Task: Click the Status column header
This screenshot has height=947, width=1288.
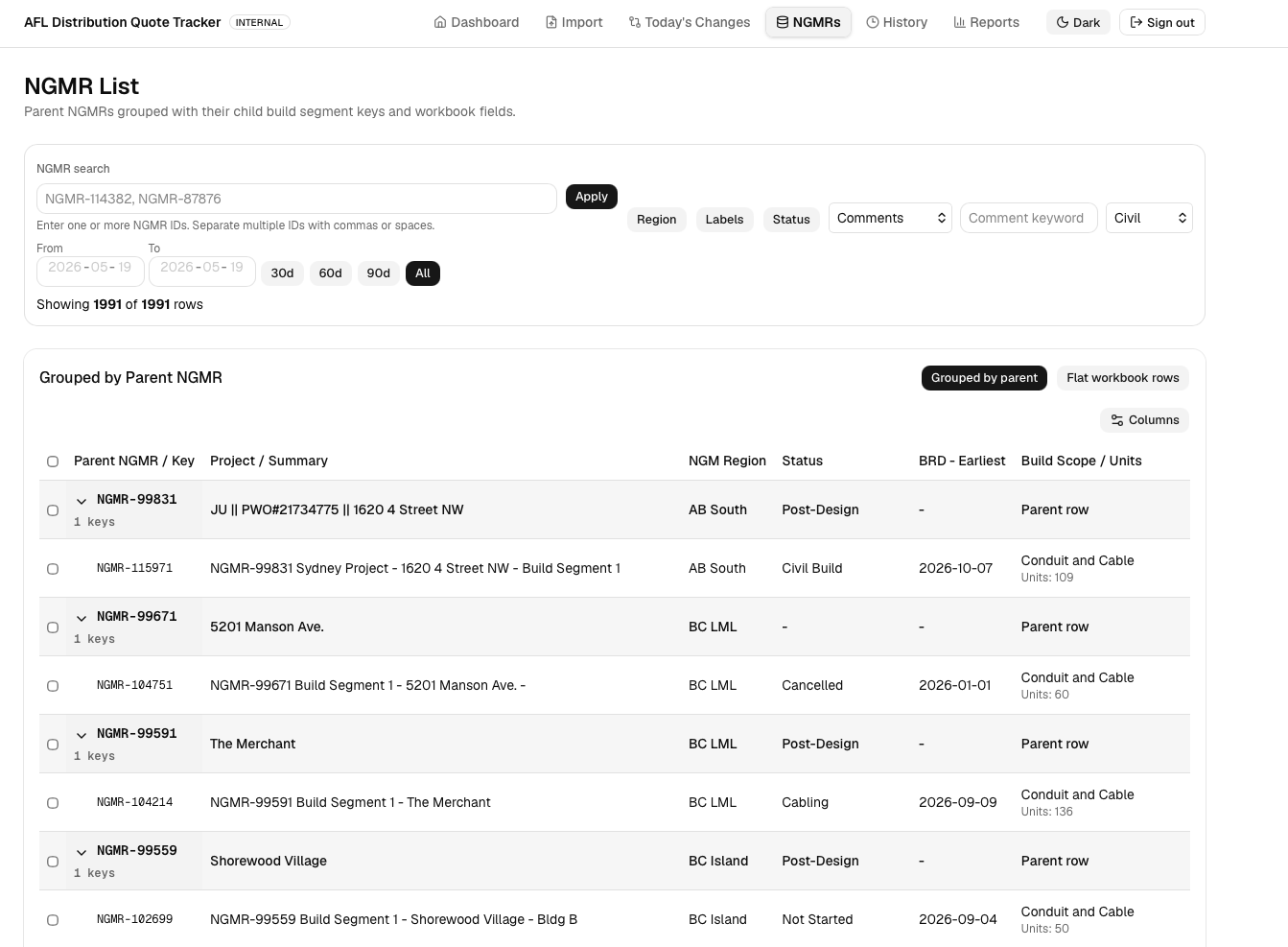Action: click(802, 461)
